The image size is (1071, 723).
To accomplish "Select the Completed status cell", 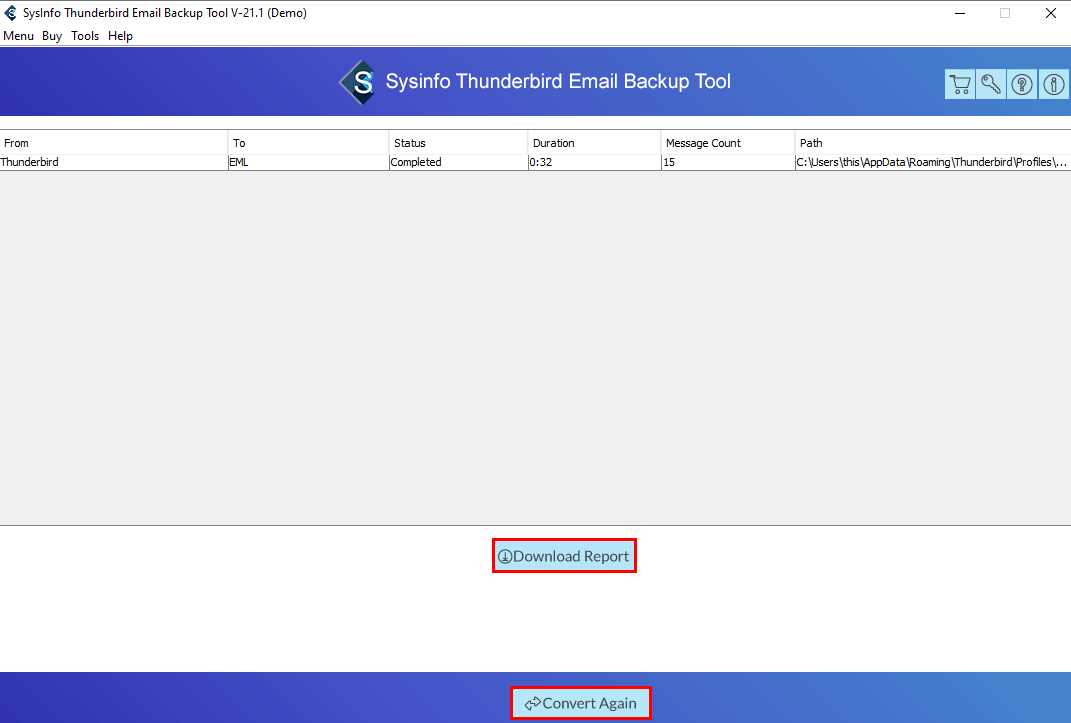I will click(458, 162).
